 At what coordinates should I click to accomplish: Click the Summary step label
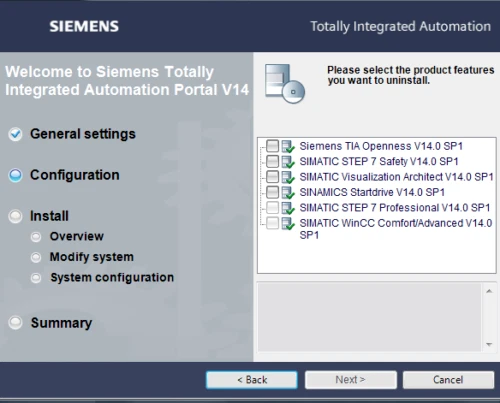pos(61,323)
